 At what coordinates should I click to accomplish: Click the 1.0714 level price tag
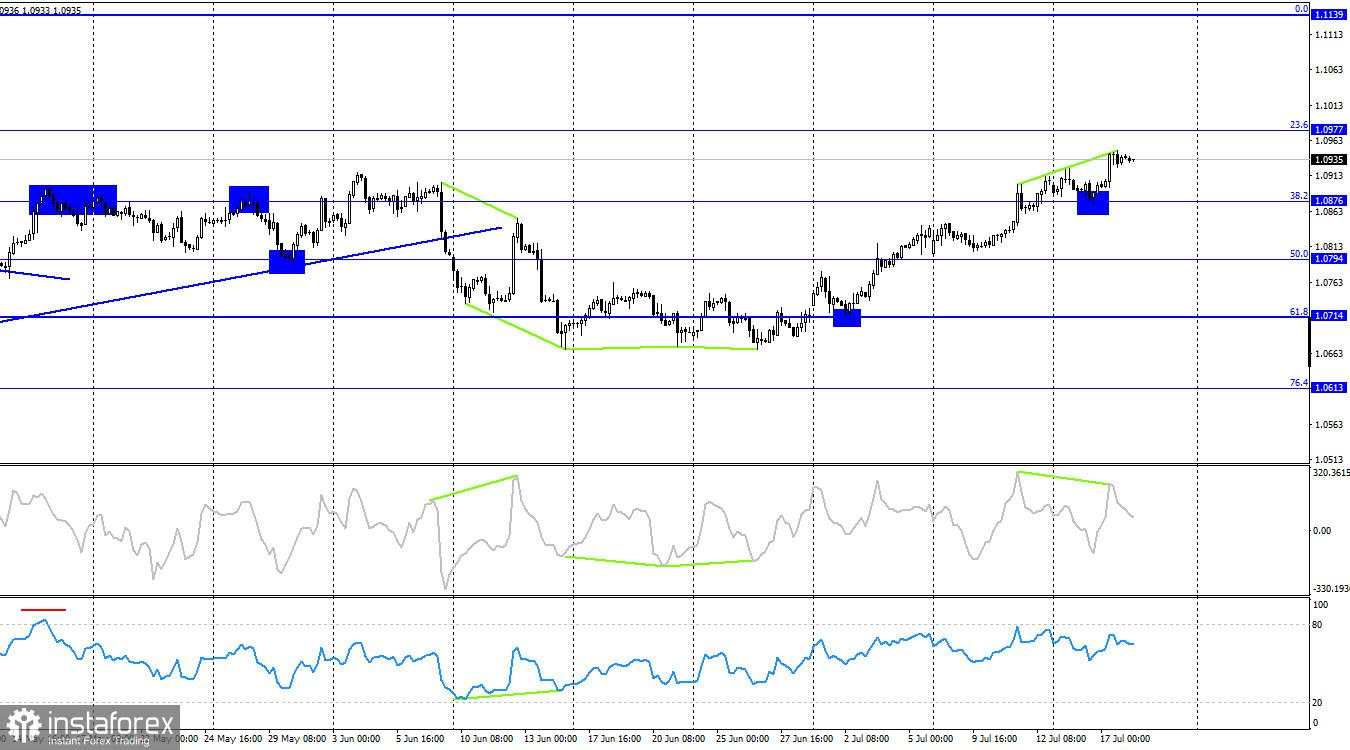(1329, 316)
